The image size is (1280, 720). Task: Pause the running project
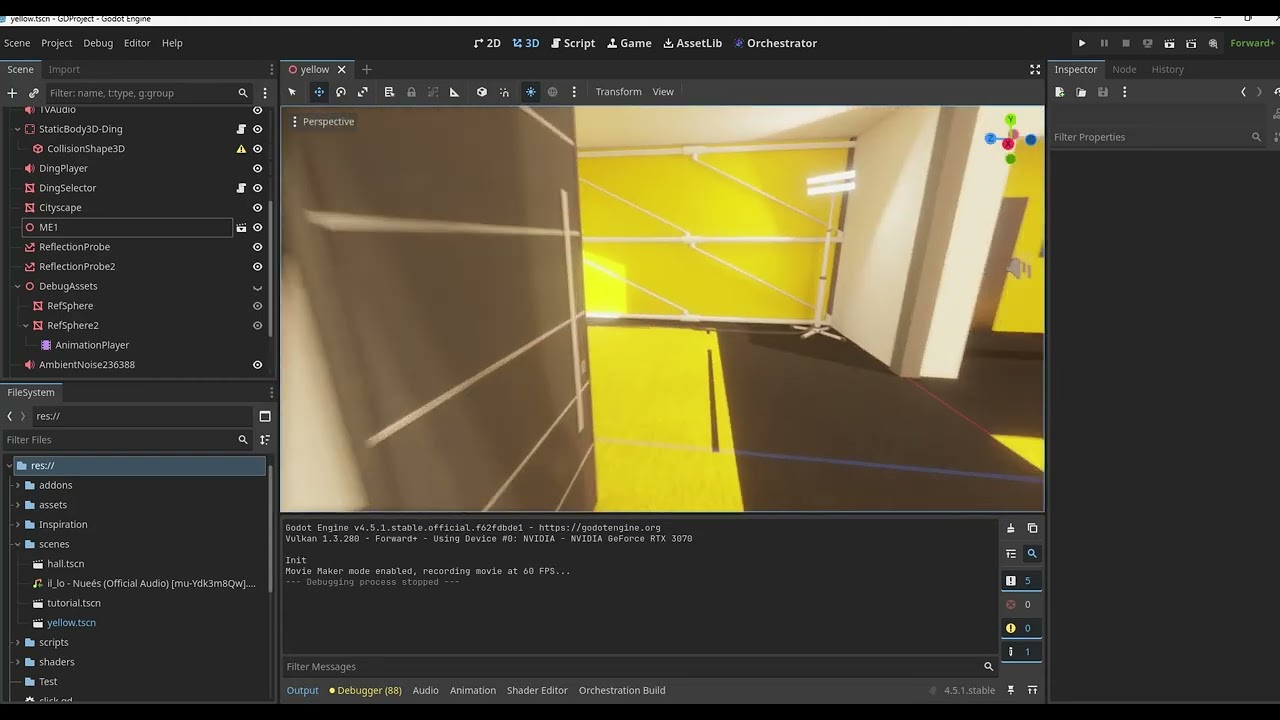(1104, 43)
